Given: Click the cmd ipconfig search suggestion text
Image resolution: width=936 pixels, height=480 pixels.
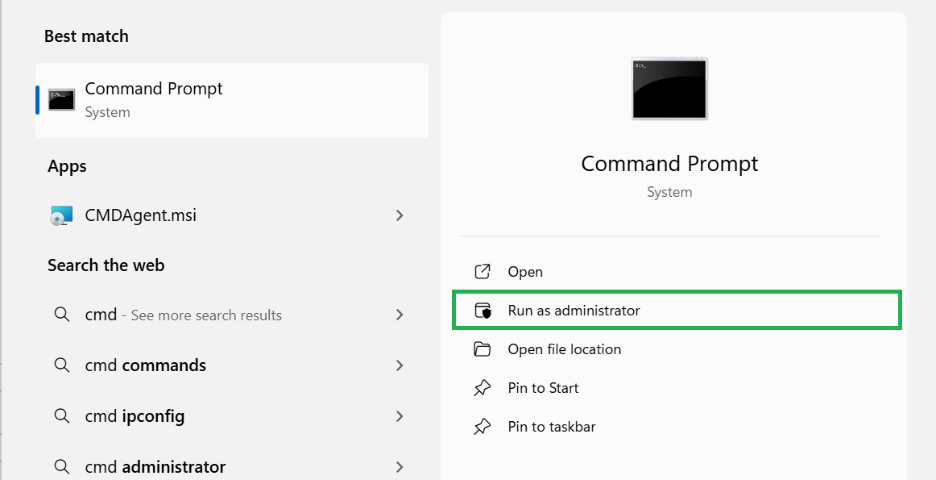Looking at the screenshot, I should pos(135,416).
